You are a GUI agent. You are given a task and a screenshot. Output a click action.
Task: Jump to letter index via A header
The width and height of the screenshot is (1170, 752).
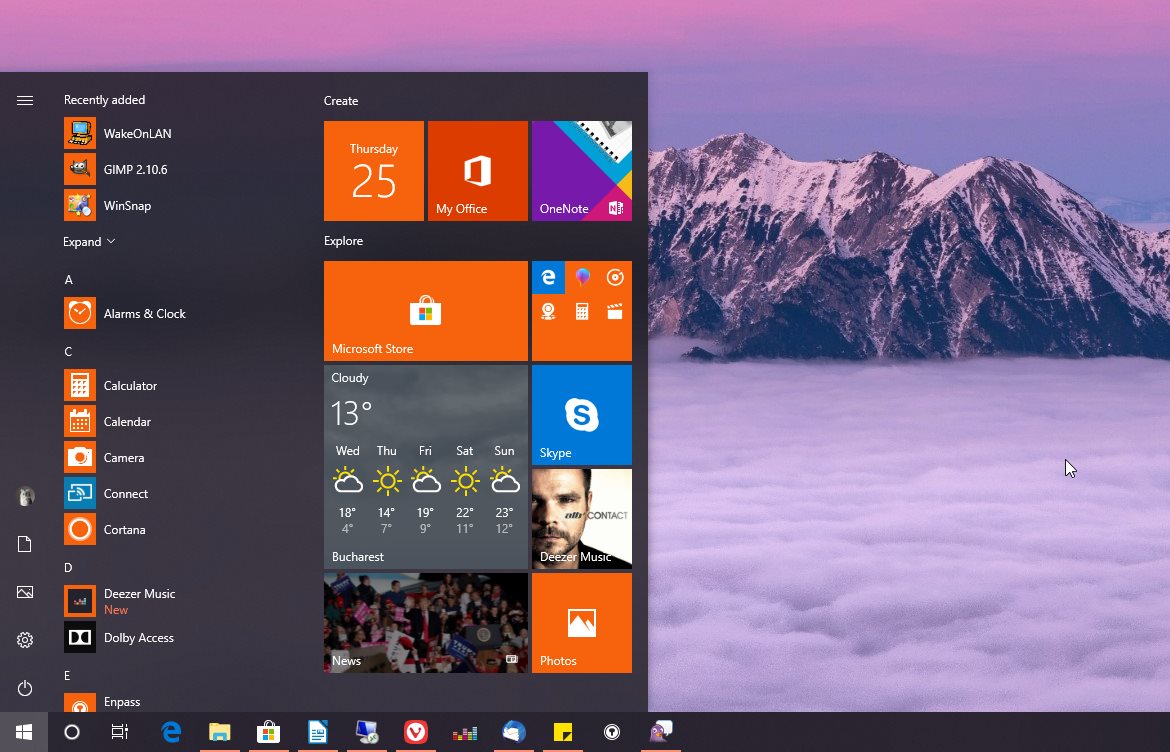point(69,280)
